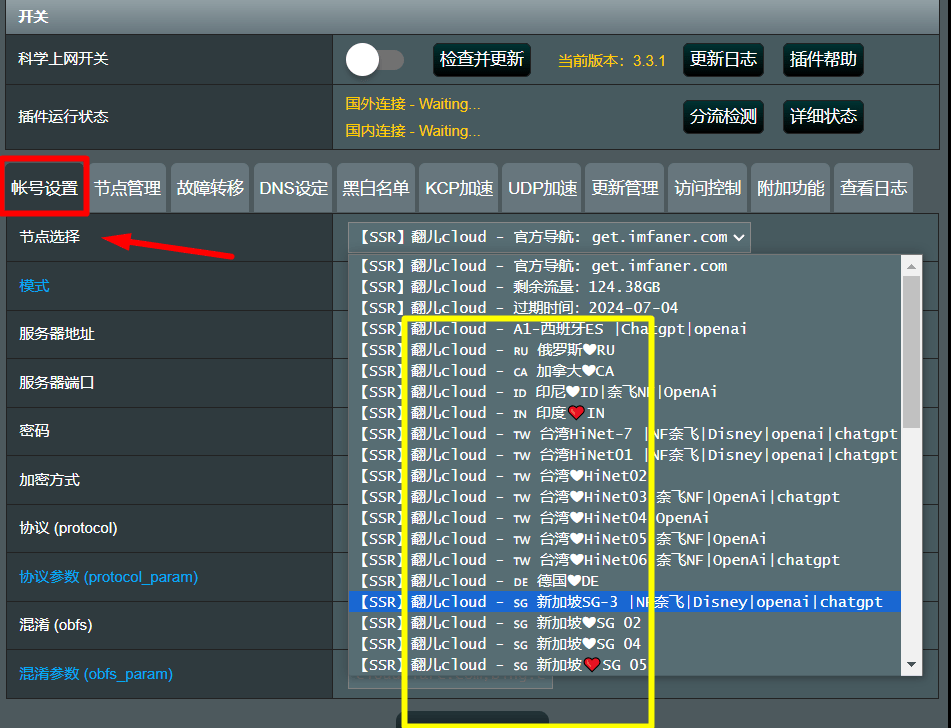Choose the 台湾 HiNet02 node
Image resolution: width=951 pixels, height=728 pixels.
click(x=625, y=476)
